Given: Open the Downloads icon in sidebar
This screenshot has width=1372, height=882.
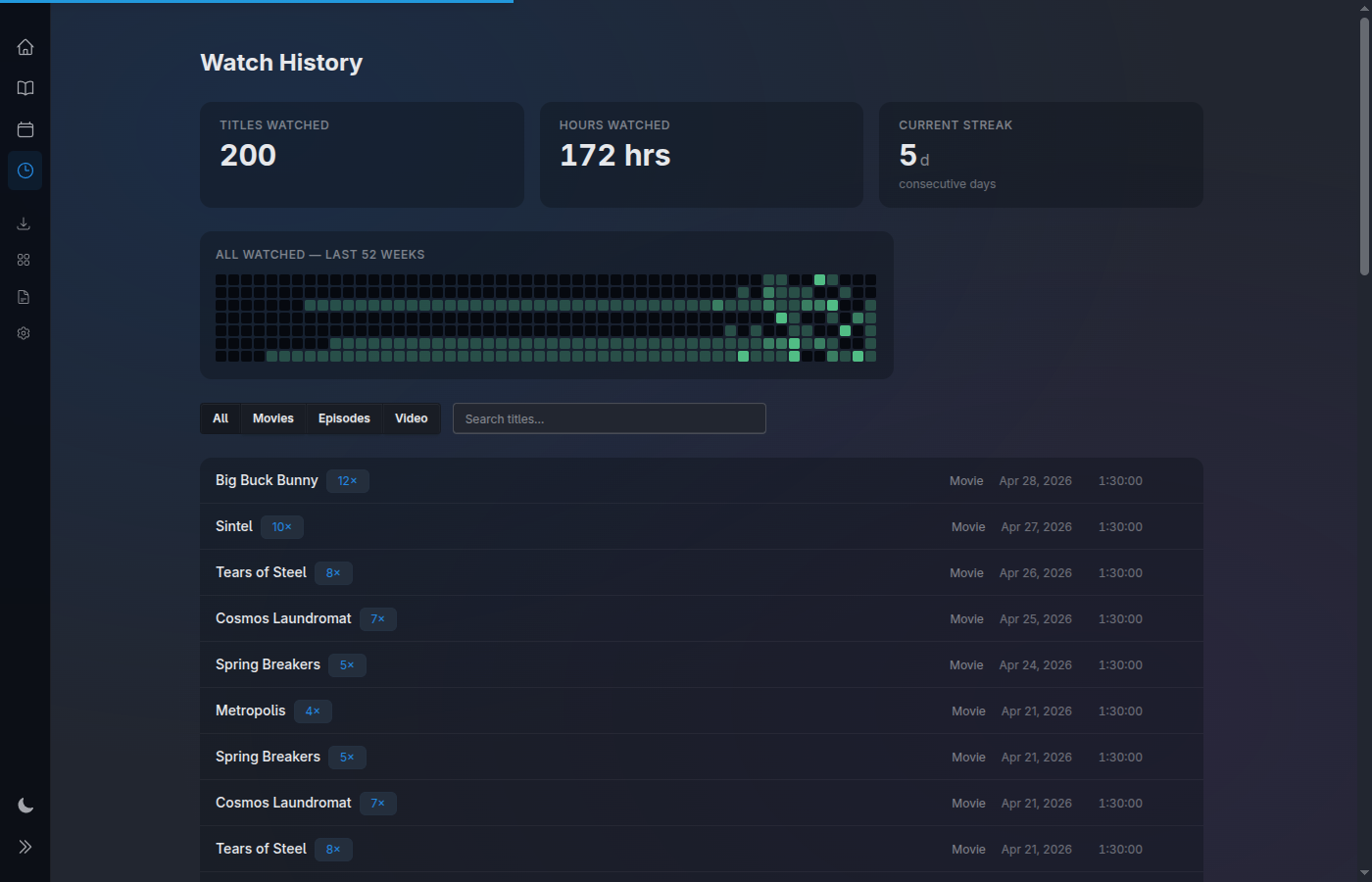Looking at the screenshot, I should pyautogui.click(x=24, y=223).
